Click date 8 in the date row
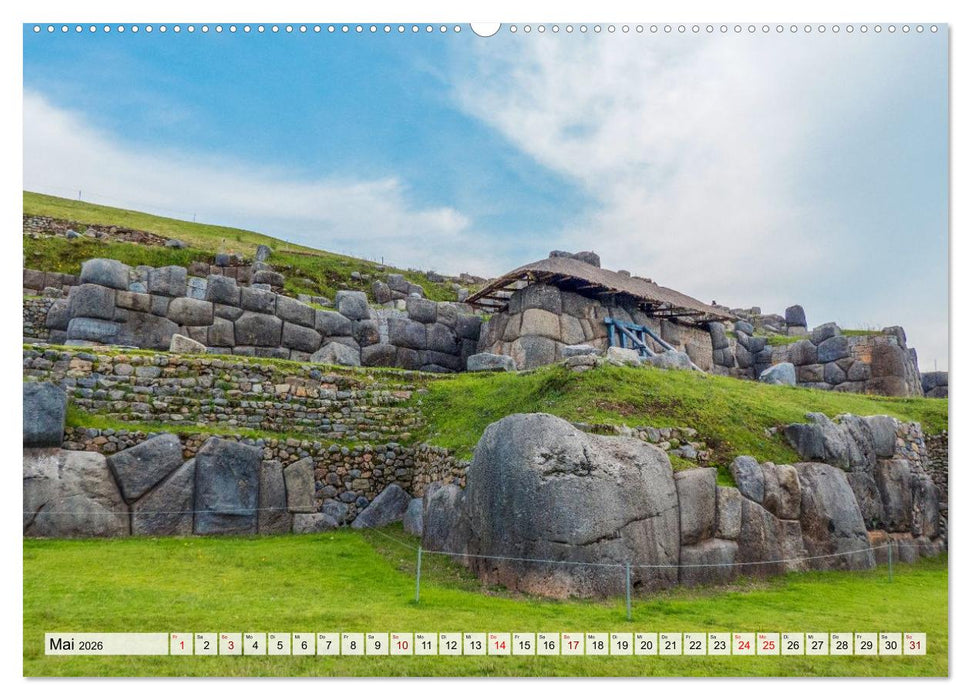971x700 pixels. coord(355,647)
